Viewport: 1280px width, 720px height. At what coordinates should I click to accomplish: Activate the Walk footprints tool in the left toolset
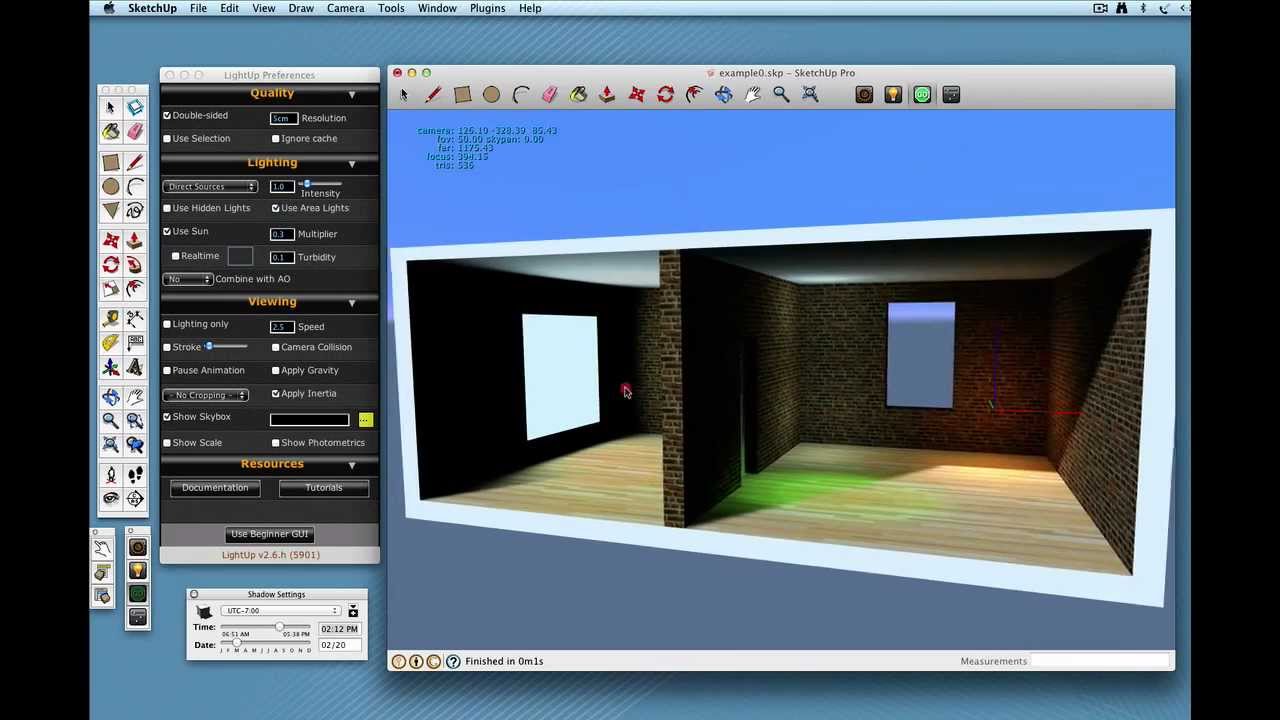pyautogui.click(x=135, y=474)
